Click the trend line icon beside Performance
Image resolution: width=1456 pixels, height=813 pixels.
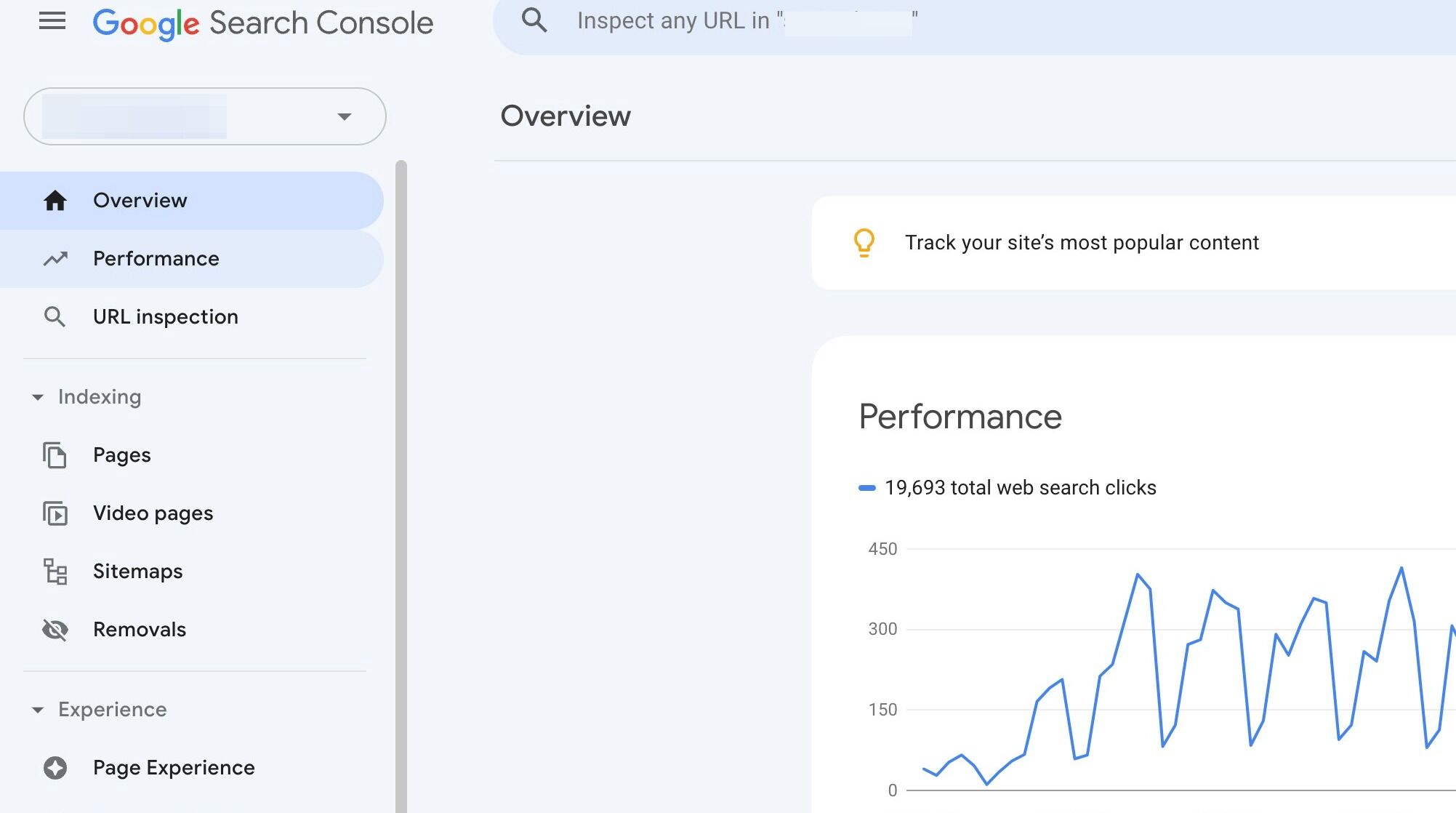(x=55, y=259)
